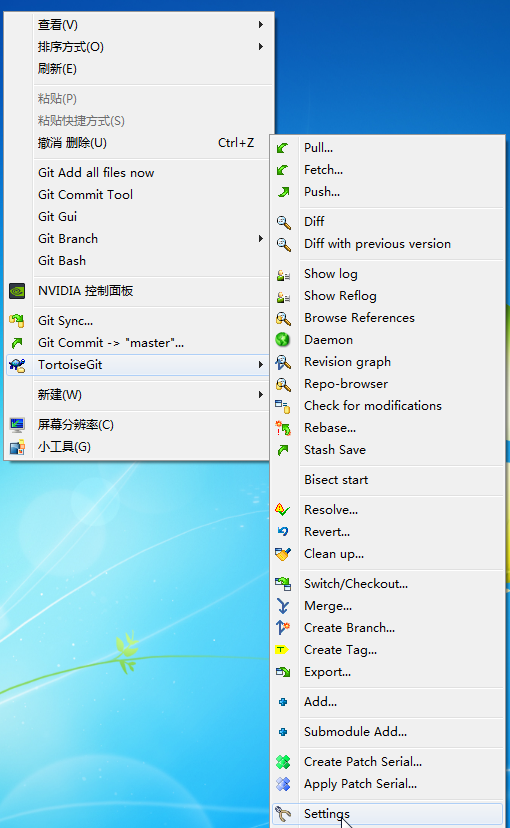Choose the Browse References label
Screen dimensions: 510x828
(359, 318)
